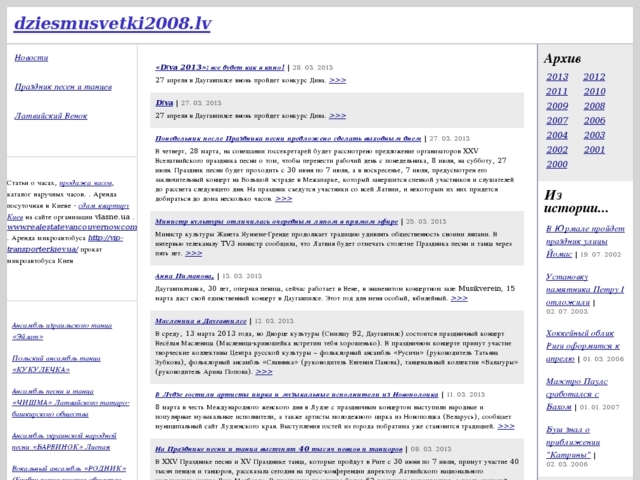
Task: Click >>> after the Diva 2013 summary
Action: (x=337, y=80)
